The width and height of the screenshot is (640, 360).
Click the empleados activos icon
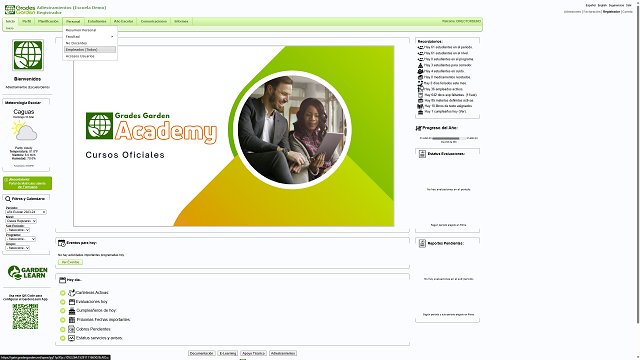click(x=420, y=89)
